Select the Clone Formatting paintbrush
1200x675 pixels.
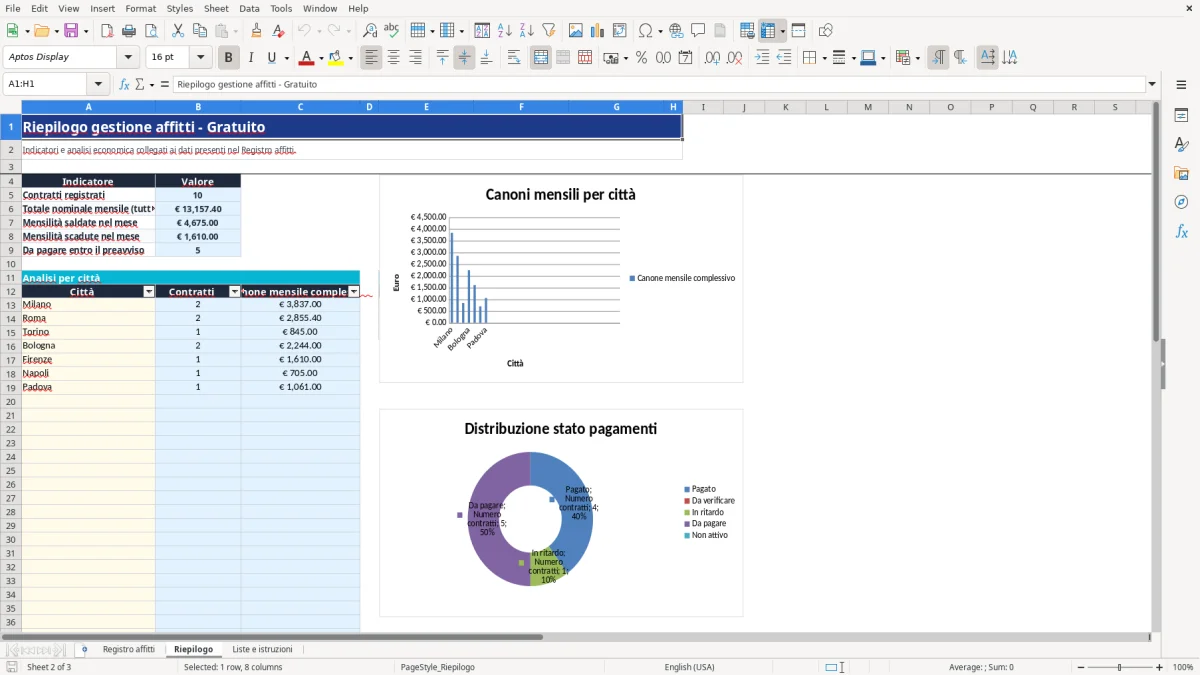(257, 31)
